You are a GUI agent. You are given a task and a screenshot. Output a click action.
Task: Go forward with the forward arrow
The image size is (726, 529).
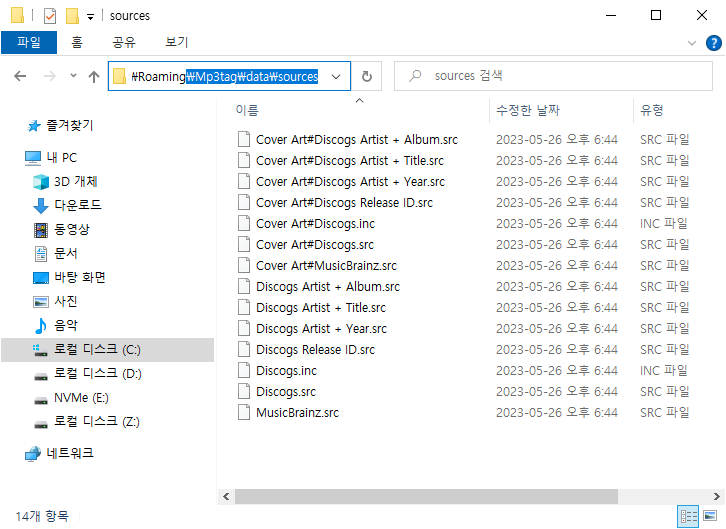[x=50, y=76]
